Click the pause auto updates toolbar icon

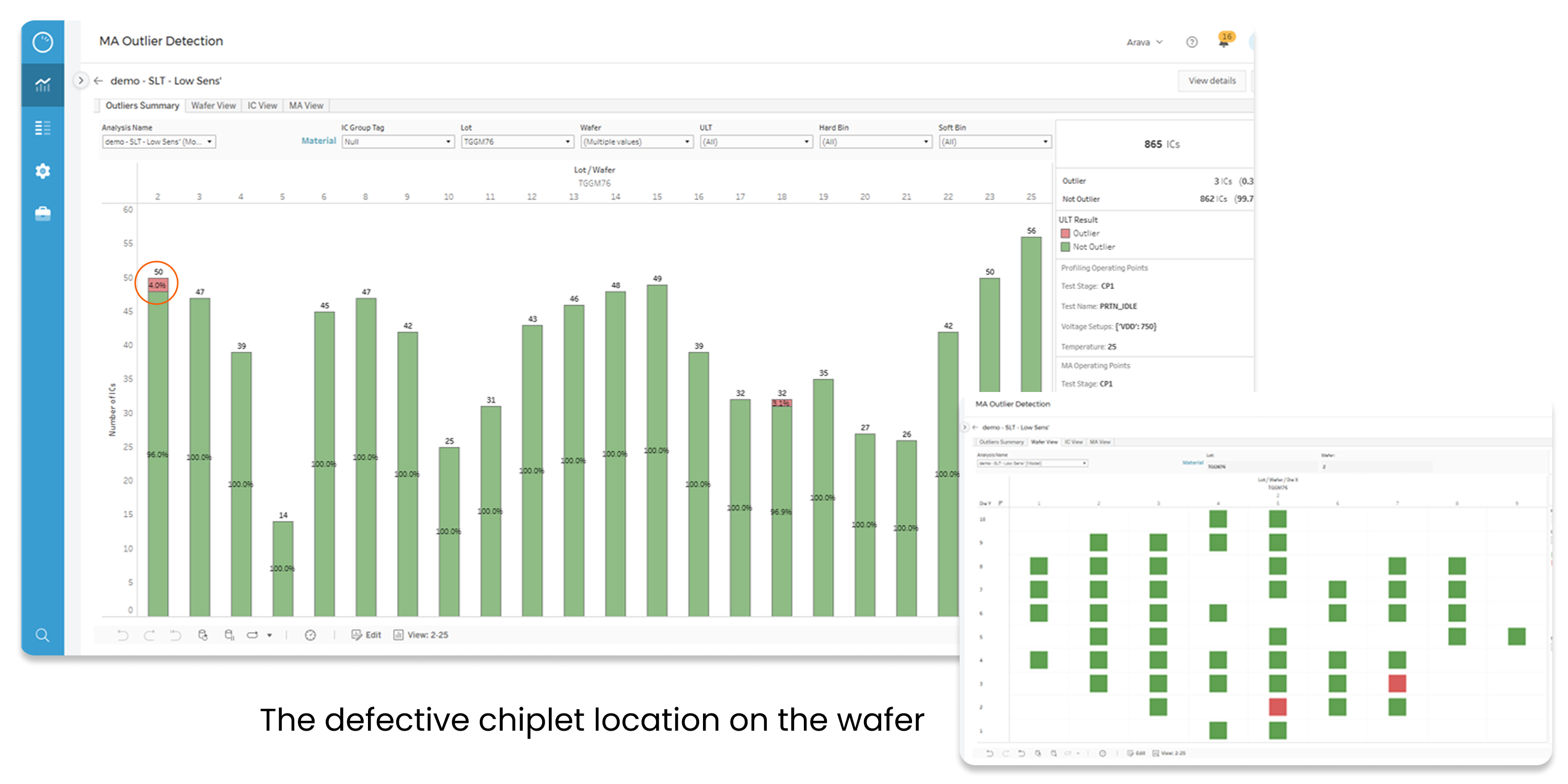229,635
